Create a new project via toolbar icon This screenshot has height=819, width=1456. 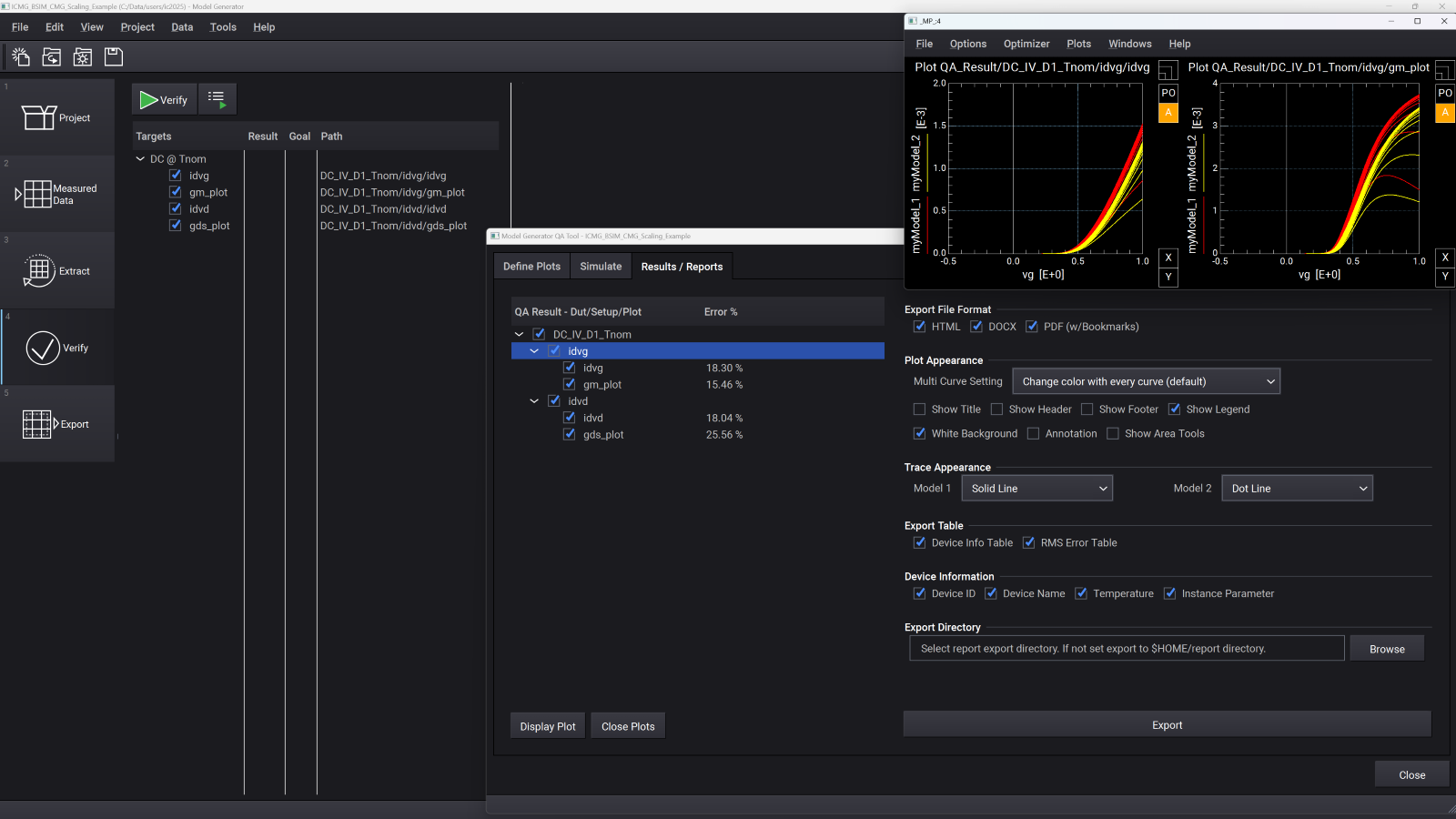20,56
